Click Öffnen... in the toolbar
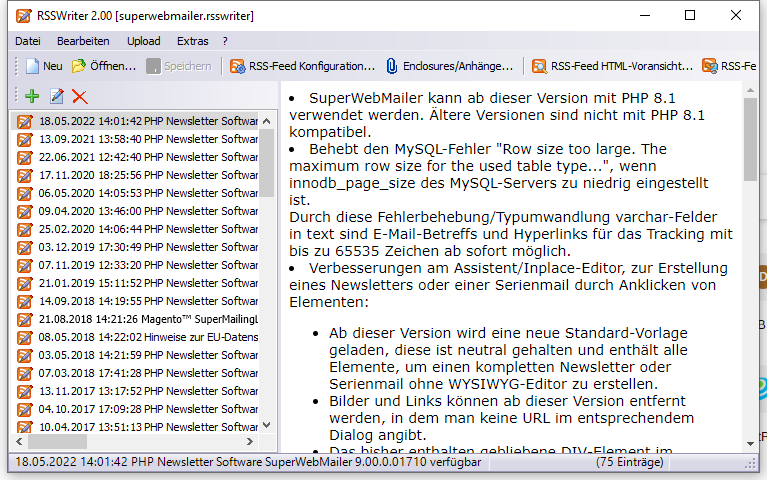 [104, 66]
